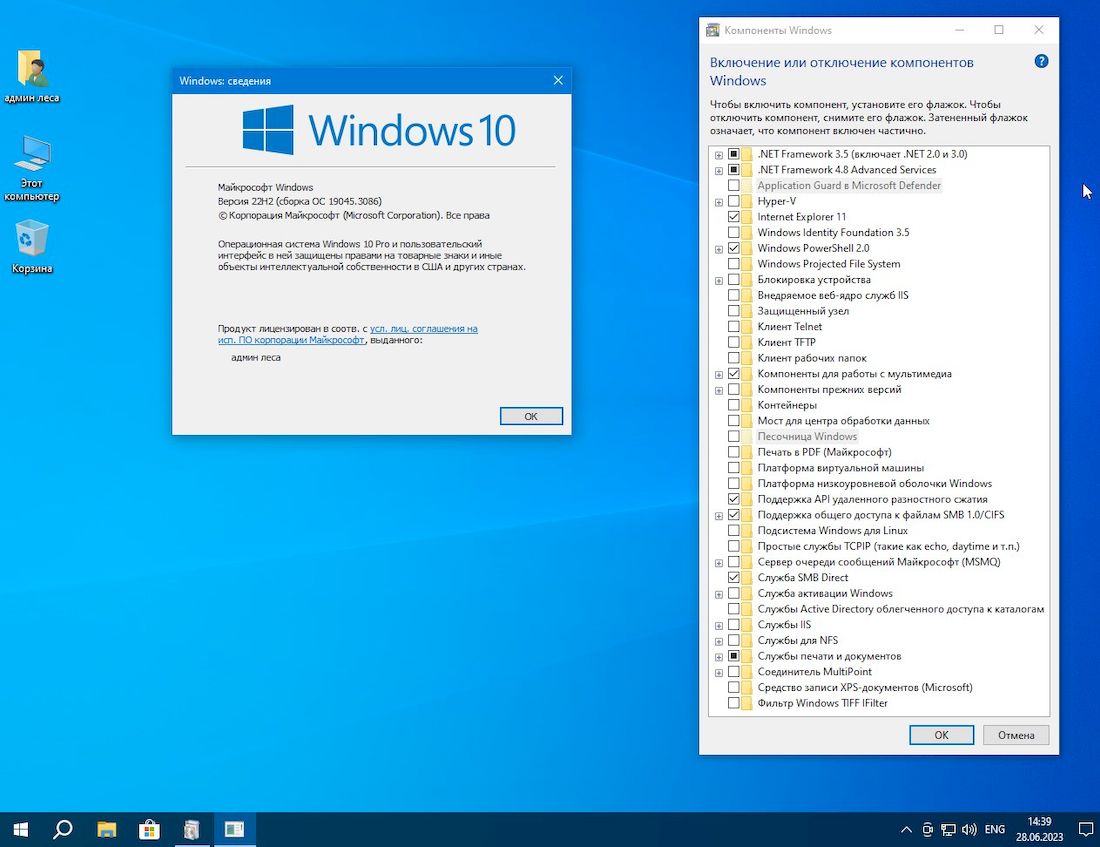This screenshot has height=847, width=1100.
Task: Select 'Простые службы TCPIP' row
Action: (889, 546)
